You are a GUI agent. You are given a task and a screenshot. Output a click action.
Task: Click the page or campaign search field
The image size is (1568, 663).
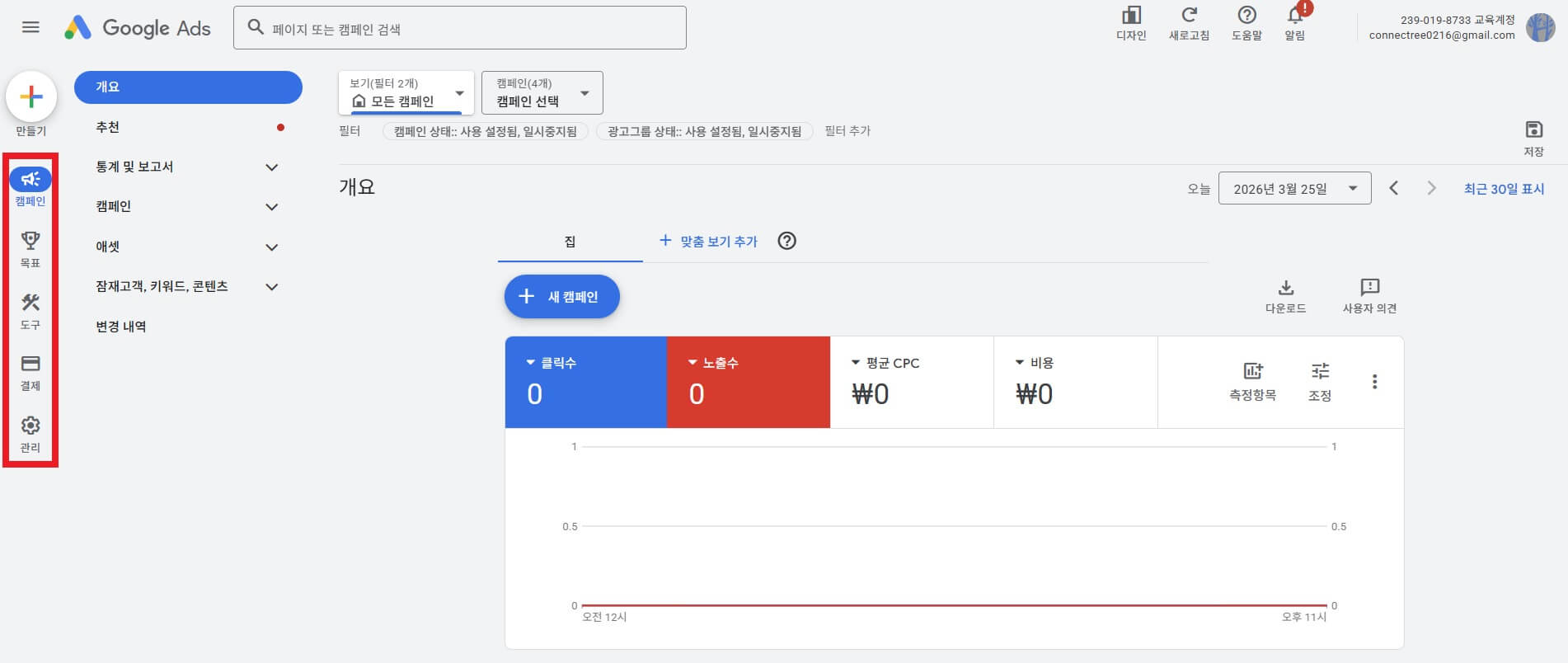pyautogui.click(x=460, y=28)
